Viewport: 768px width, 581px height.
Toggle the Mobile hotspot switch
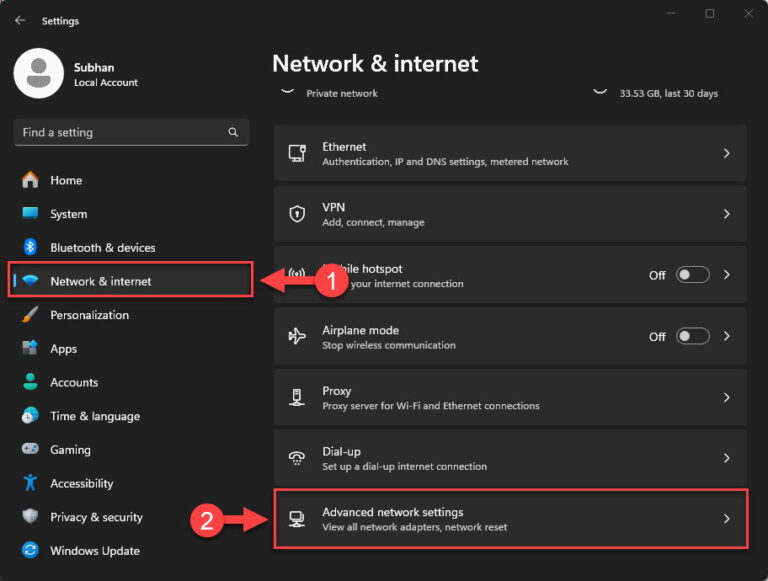coord(693,275)
